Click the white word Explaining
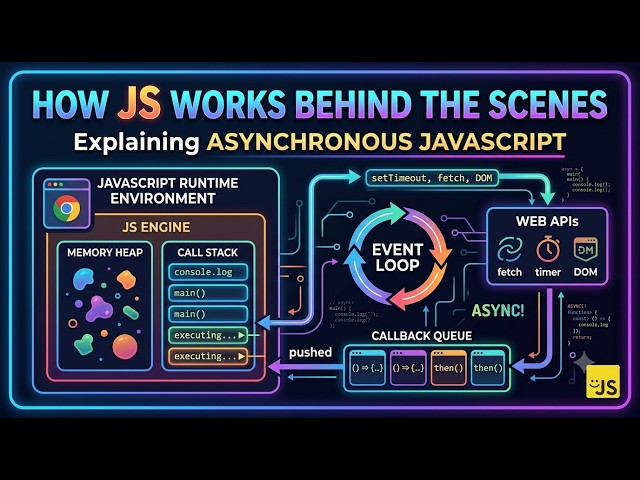This screenshot has width=640, height=480. click(136, 143)
